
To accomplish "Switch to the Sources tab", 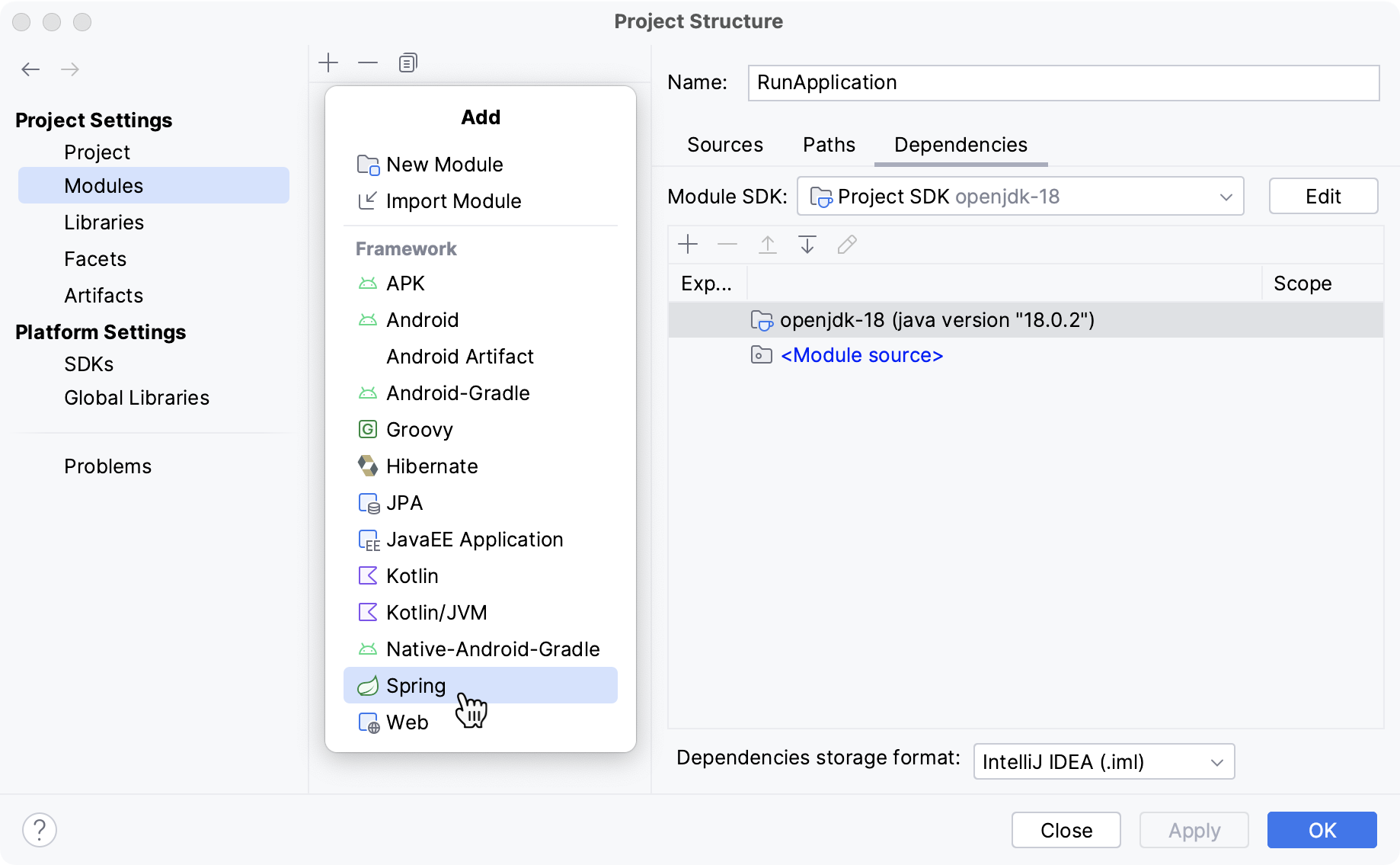I will (724, 145).
